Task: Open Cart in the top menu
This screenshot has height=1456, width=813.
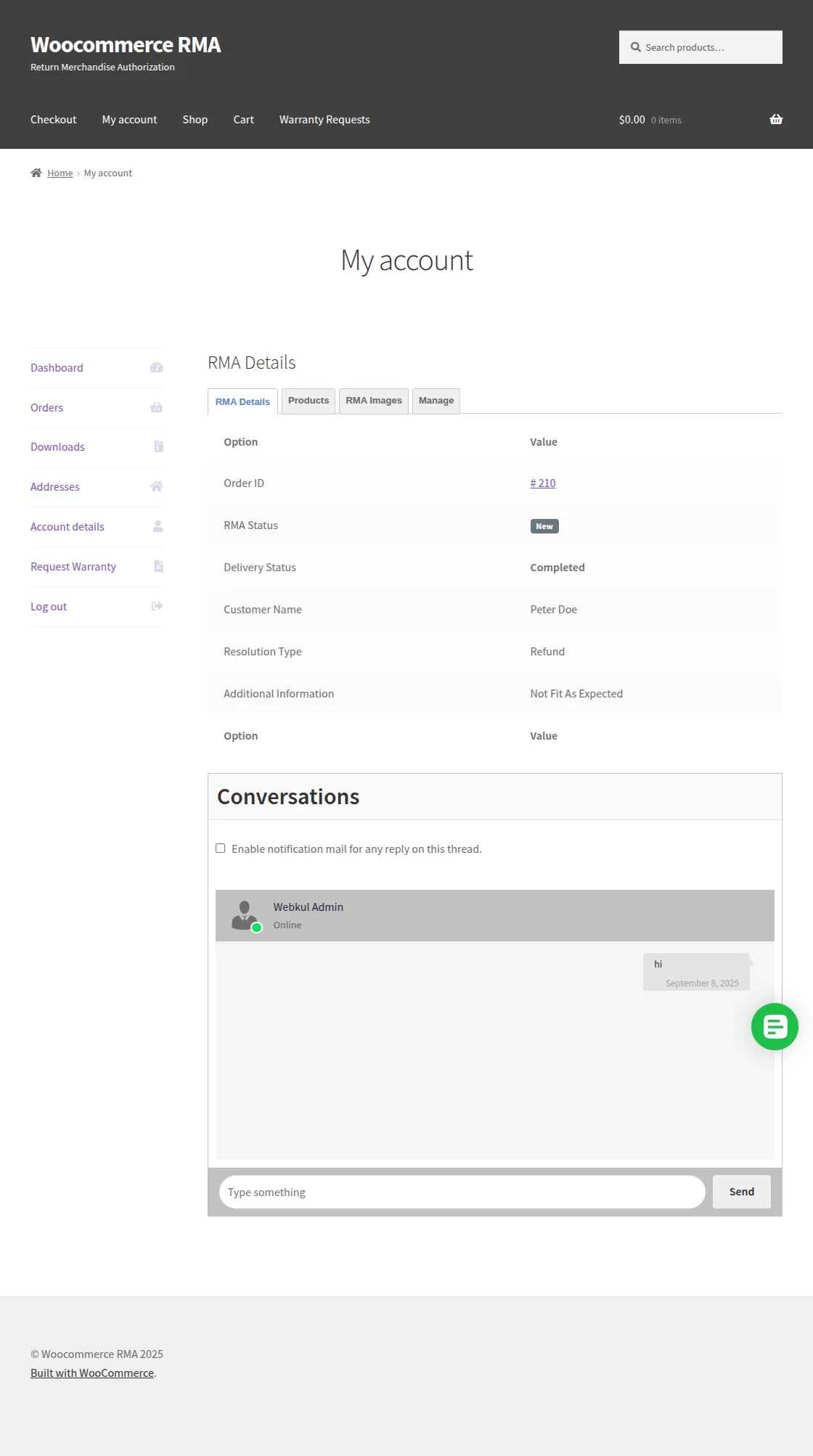Action: click(x=244, y=120)
